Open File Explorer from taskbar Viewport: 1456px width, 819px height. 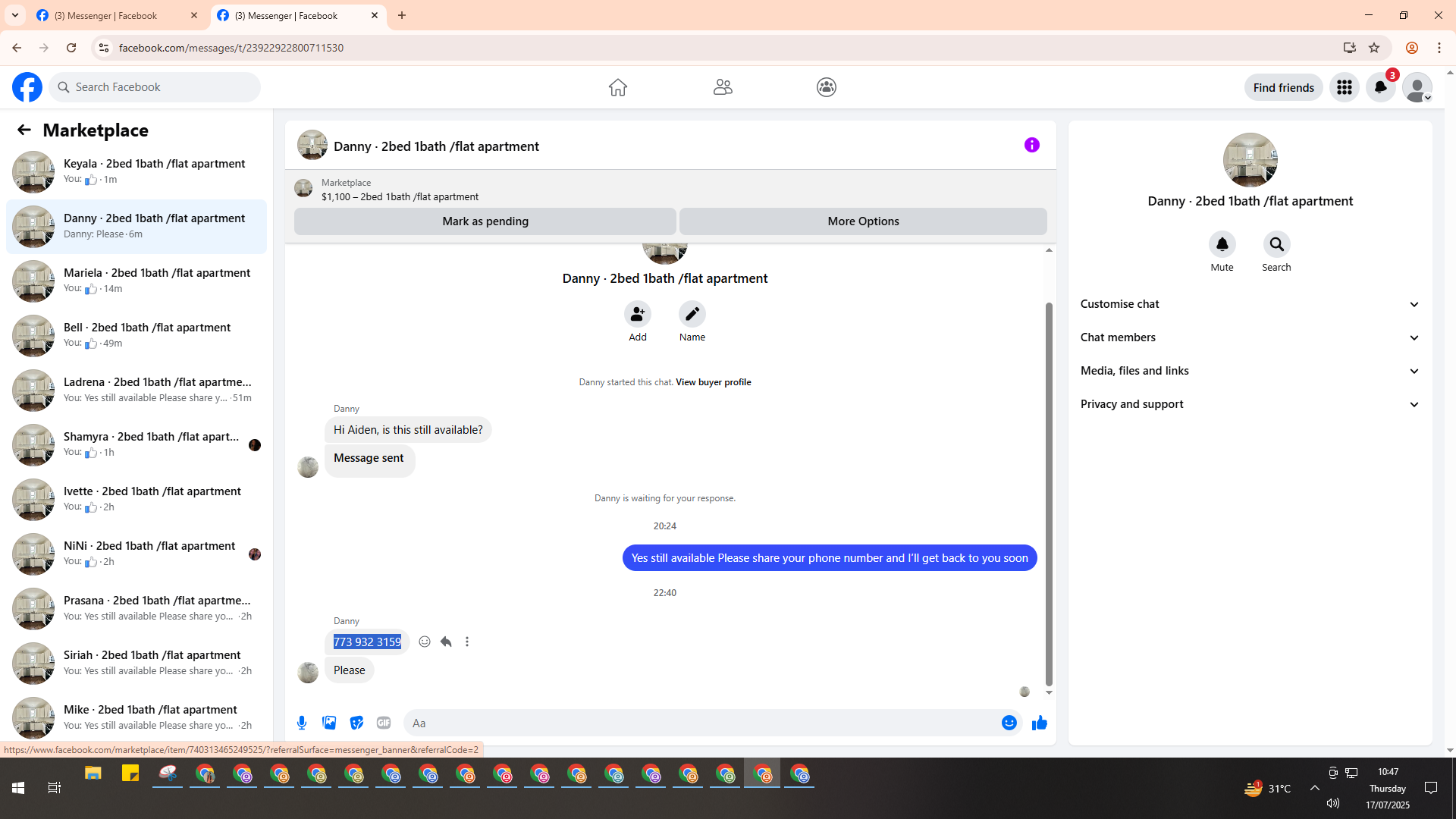(93, 773)
